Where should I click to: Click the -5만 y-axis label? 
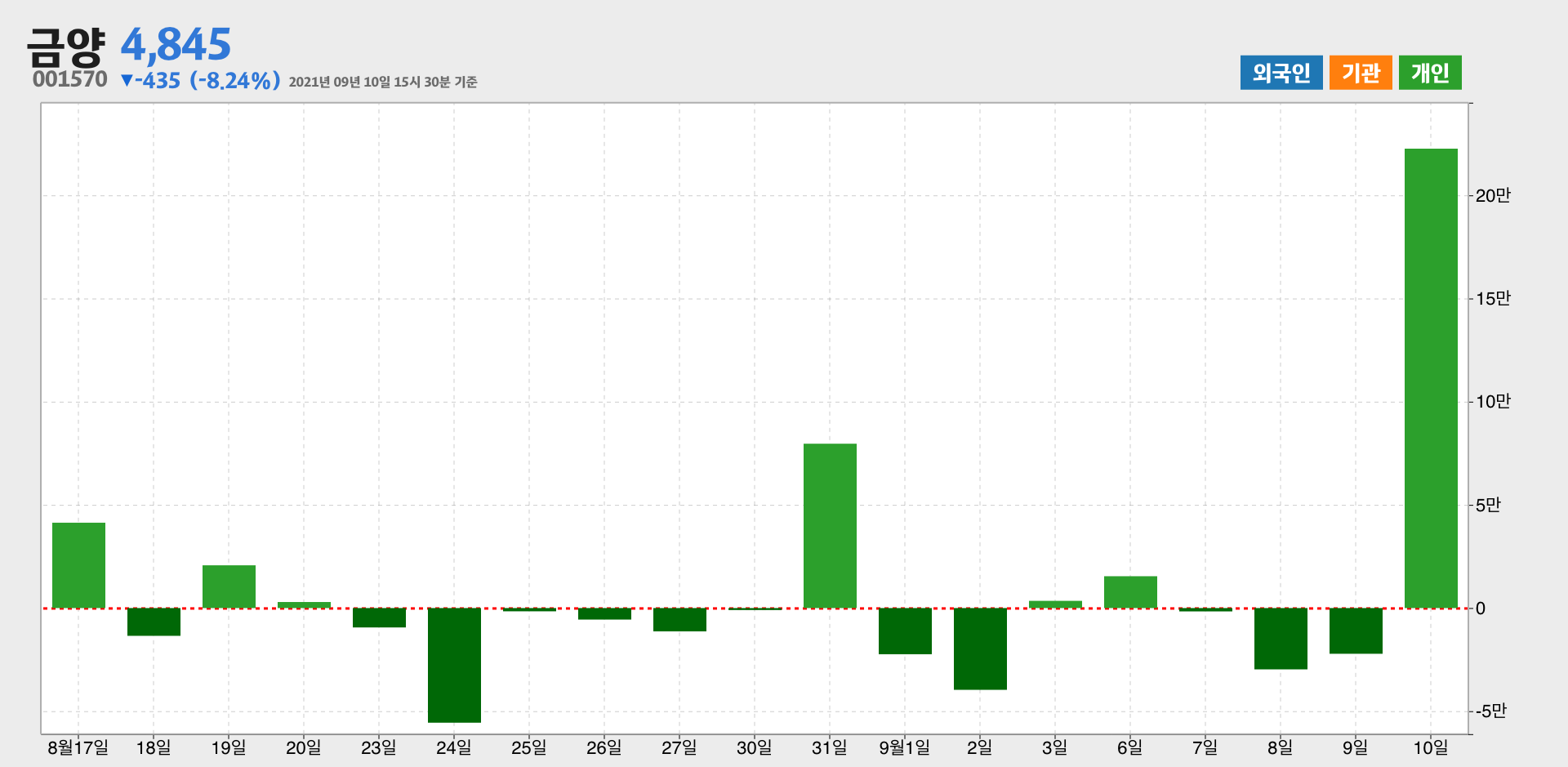(x=1490, y=711)
